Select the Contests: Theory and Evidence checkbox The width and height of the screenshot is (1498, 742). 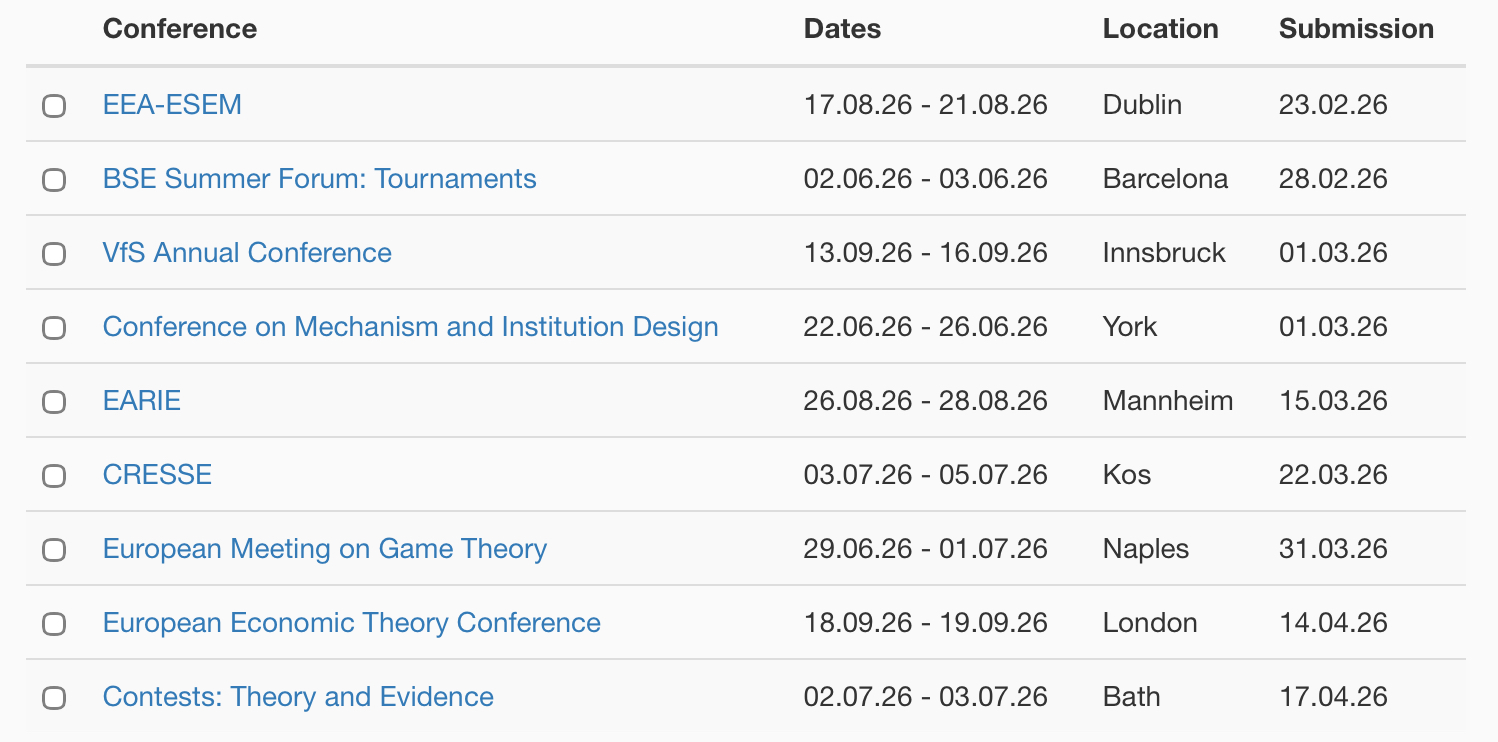(54, 698)
